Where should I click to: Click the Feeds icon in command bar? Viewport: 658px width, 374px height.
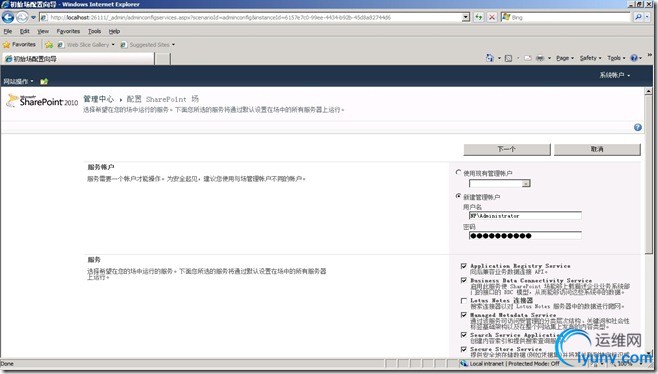508,58
